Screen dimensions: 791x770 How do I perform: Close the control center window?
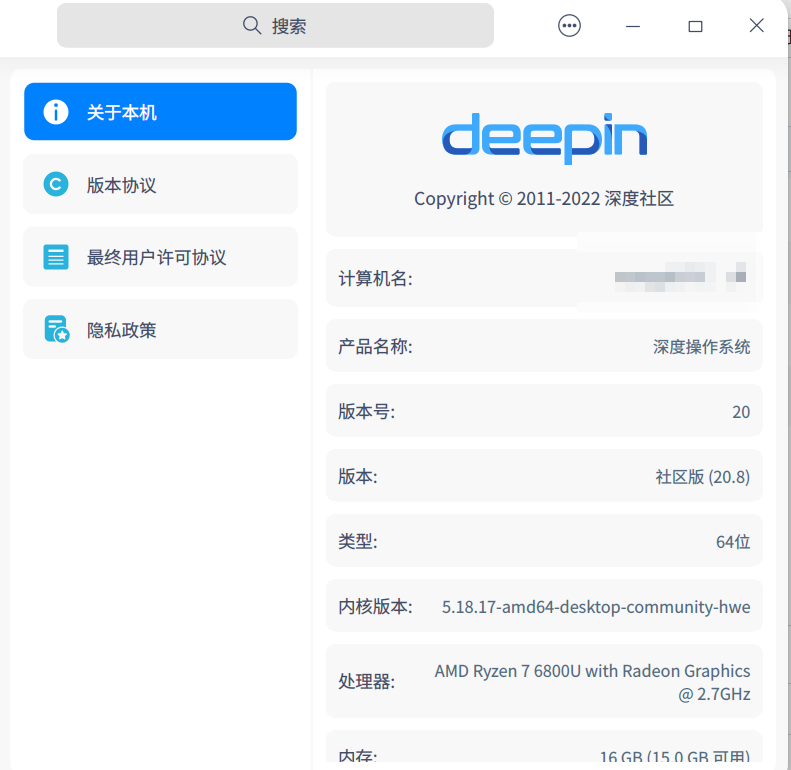[x=756, y=25]
